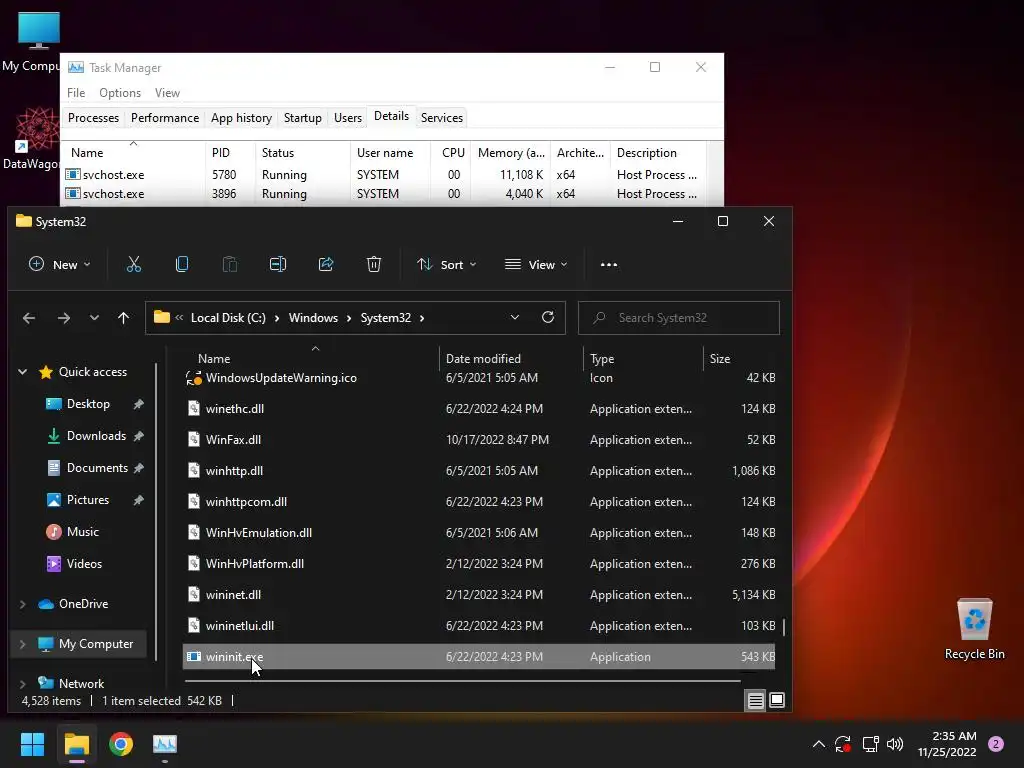Refresh the System32 folder view
The width and height of the screenshot is (1024, 768).
(x=548, y=317)
